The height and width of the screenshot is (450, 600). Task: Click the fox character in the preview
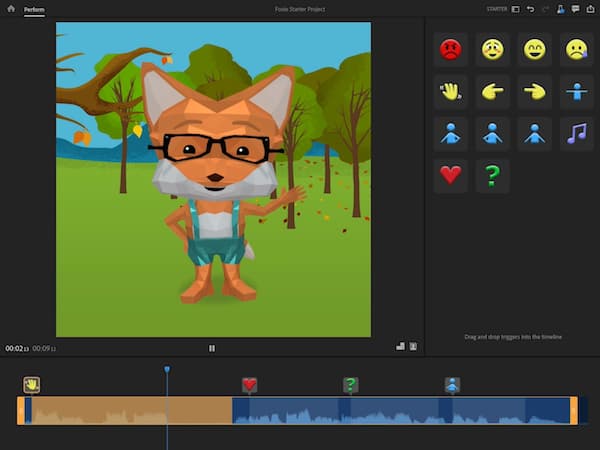(222, 184)
